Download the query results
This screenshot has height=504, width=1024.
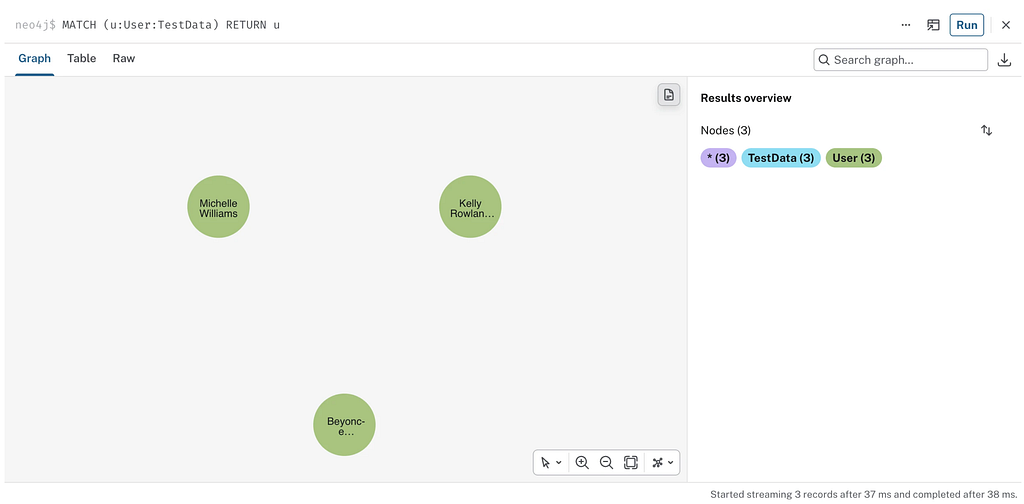(x=1004, y=60)
